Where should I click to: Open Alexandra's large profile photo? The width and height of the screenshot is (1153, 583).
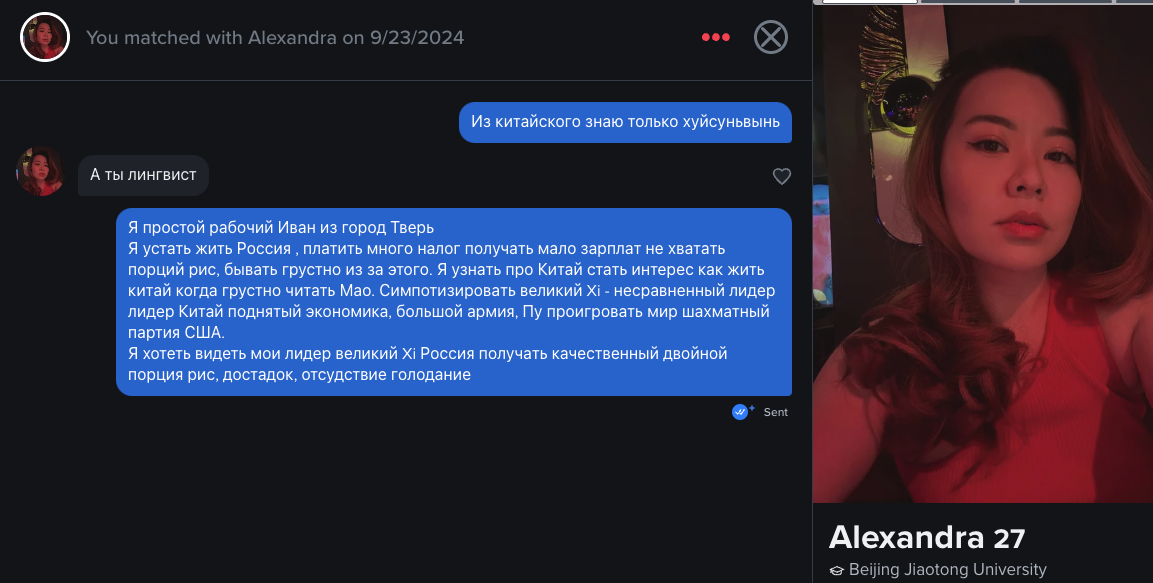click(x=982, y=254)
